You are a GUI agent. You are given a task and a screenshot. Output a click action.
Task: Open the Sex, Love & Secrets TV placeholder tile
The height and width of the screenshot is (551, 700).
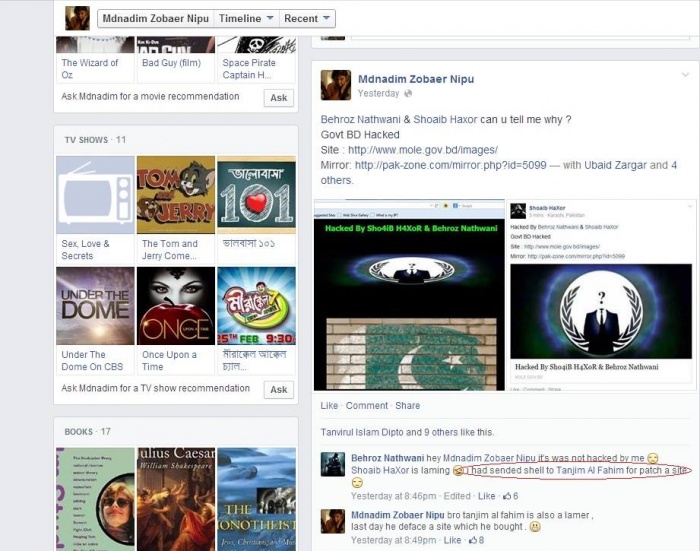click(95, 195)
